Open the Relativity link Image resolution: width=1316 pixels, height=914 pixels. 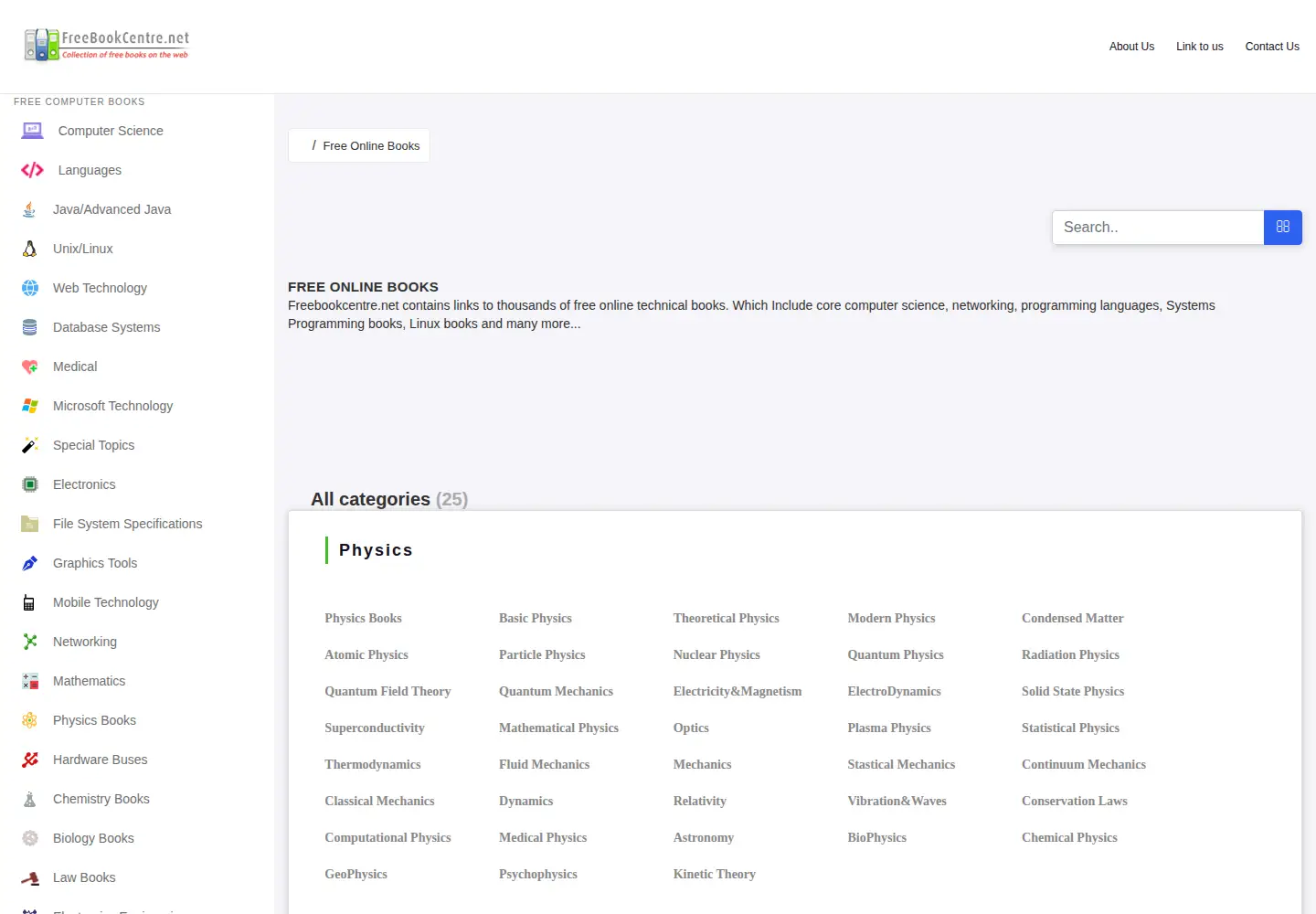pos(700,801)
